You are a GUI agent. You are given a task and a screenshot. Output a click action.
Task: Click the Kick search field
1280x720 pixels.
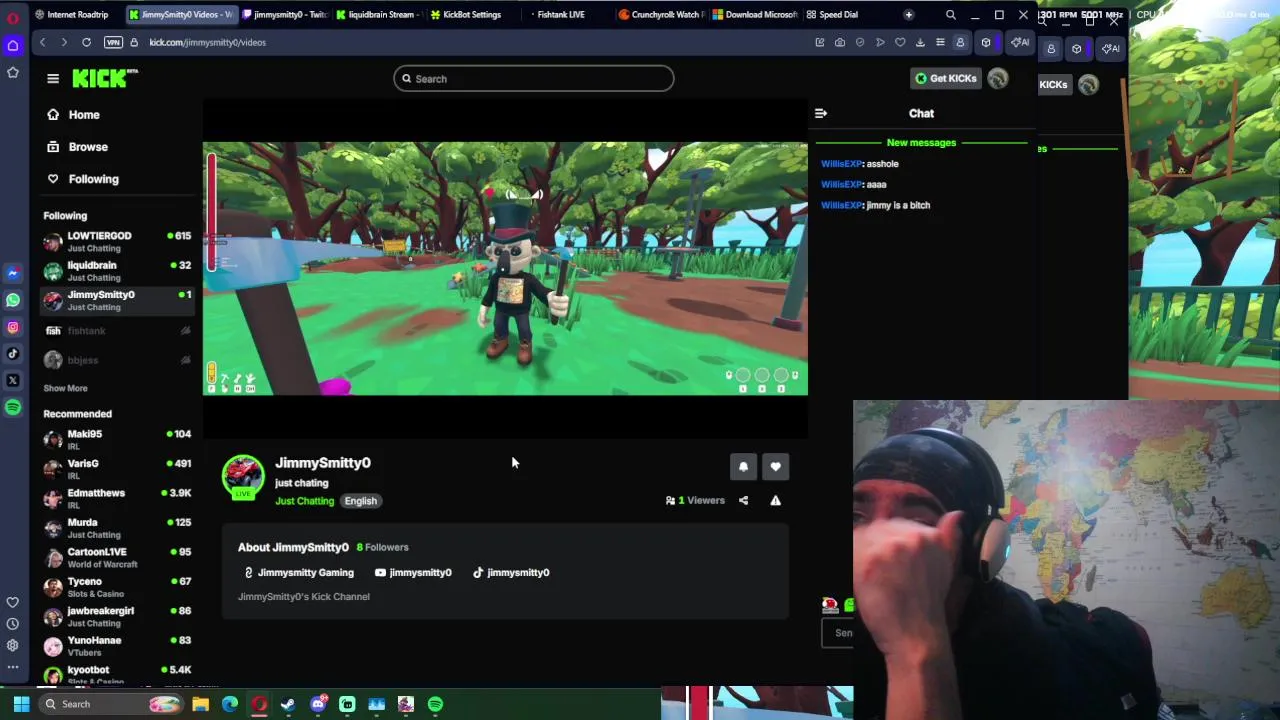(533, 79)
